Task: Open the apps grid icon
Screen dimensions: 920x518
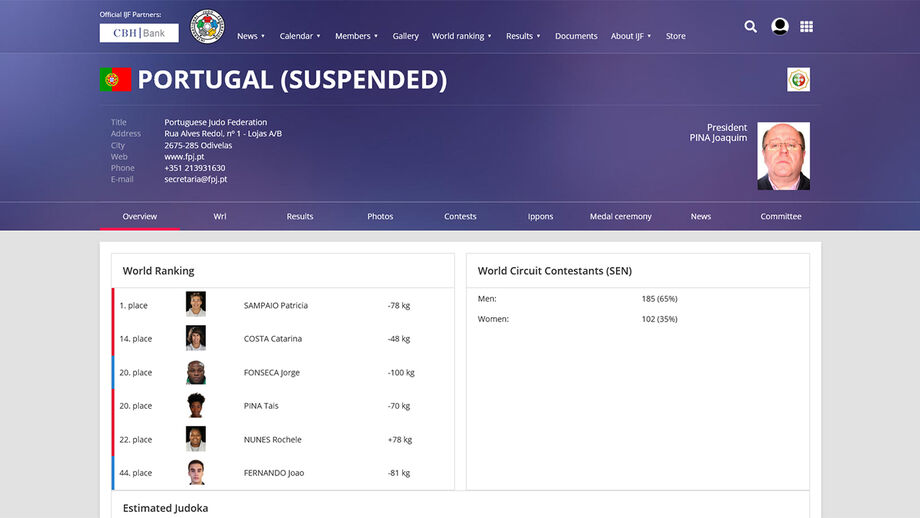Action: 806,26
